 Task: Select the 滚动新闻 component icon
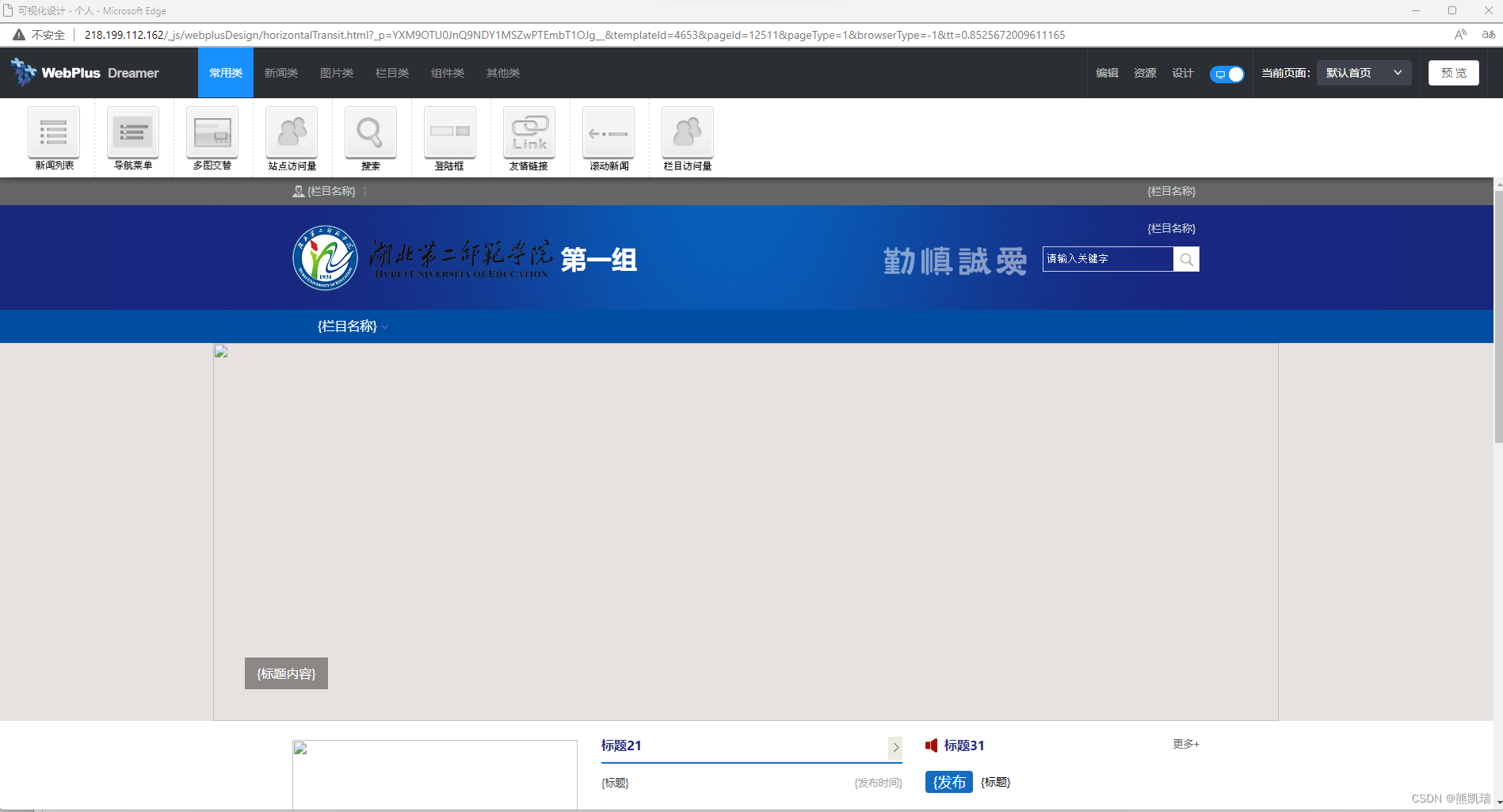point(608,138)
